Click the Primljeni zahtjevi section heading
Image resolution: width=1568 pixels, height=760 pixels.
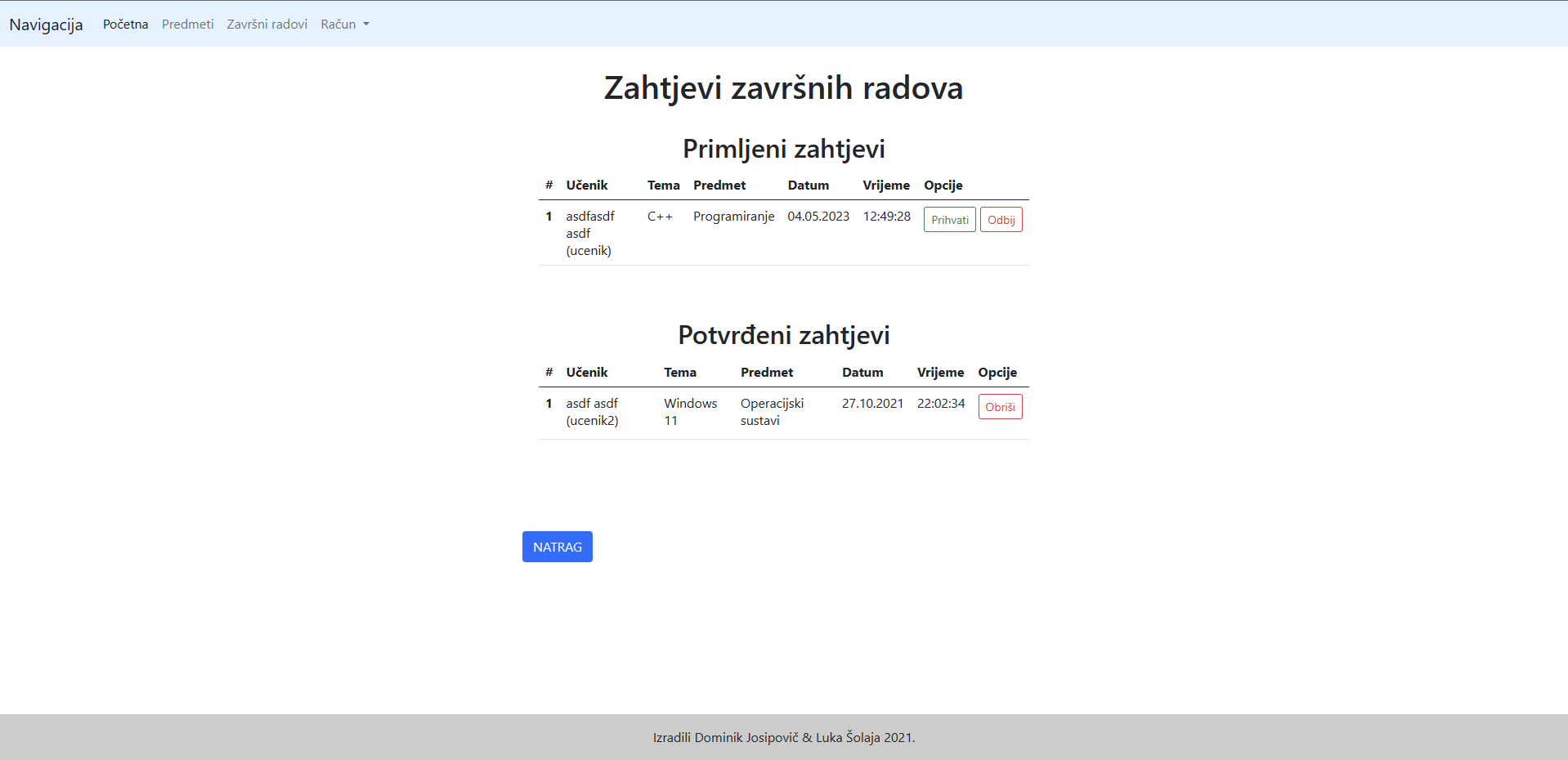(x=783, y=149)
